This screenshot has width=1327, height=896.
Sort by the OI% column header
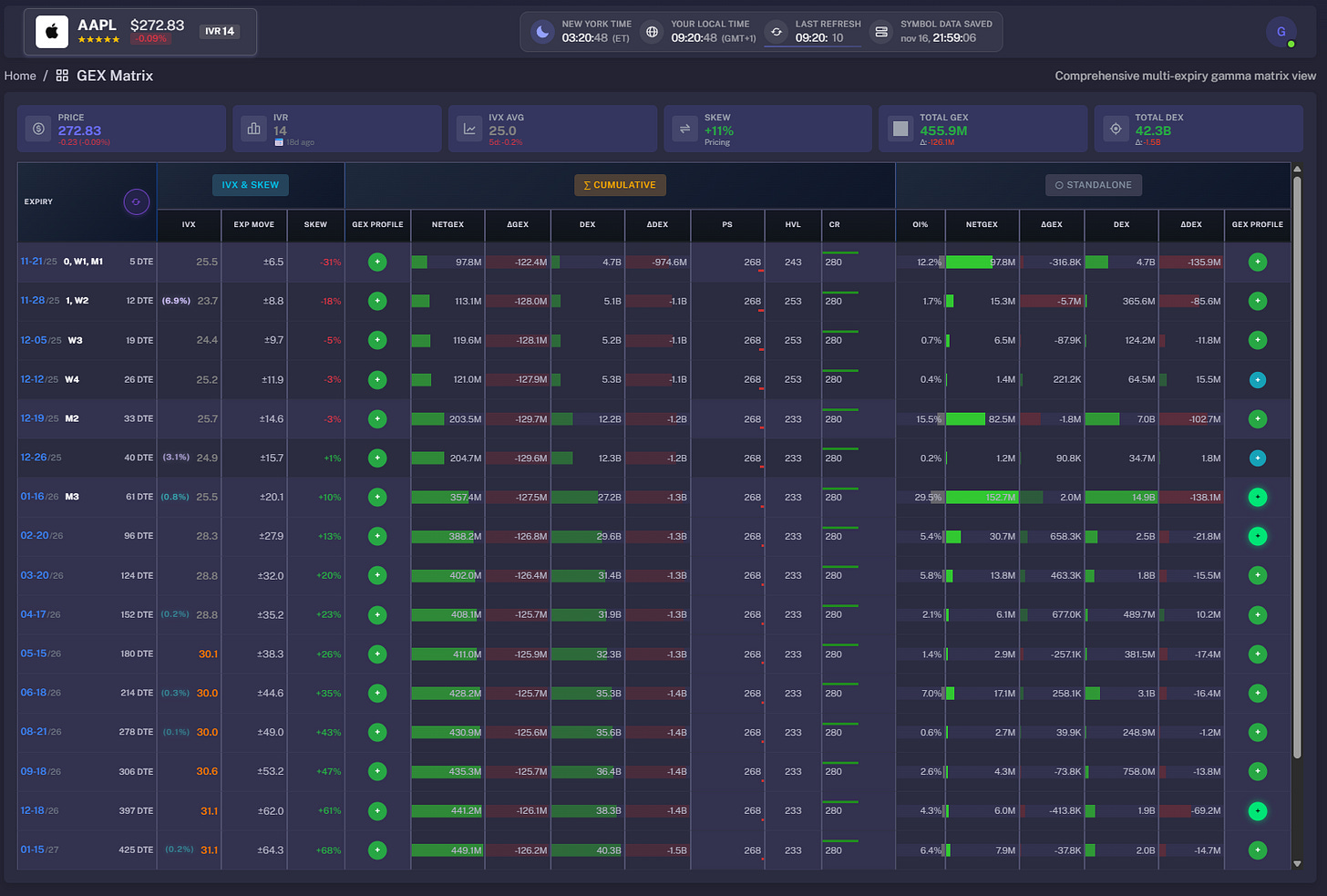(x=921, y=224)
